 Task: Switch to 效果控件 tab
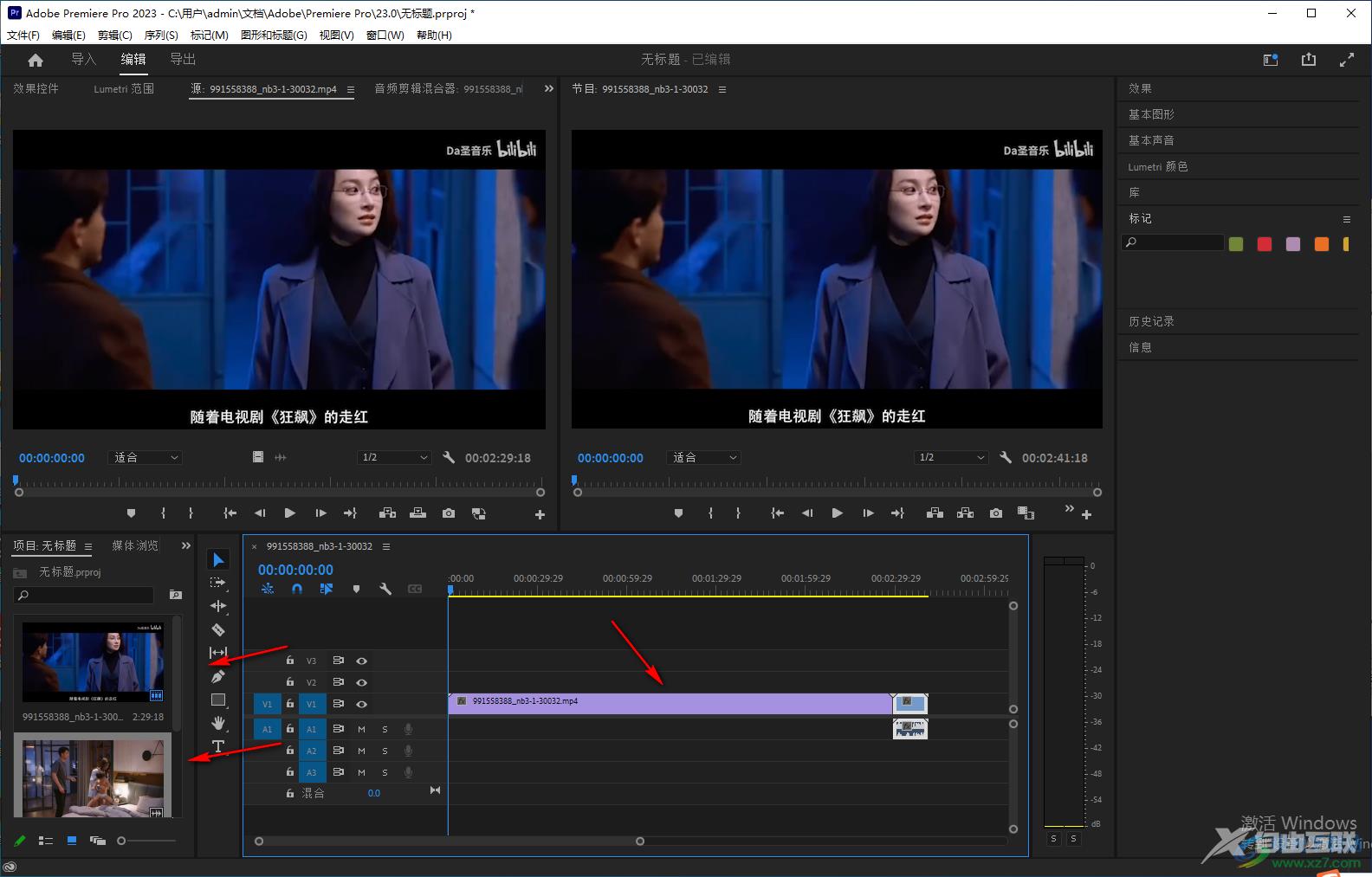coord(36,88)
